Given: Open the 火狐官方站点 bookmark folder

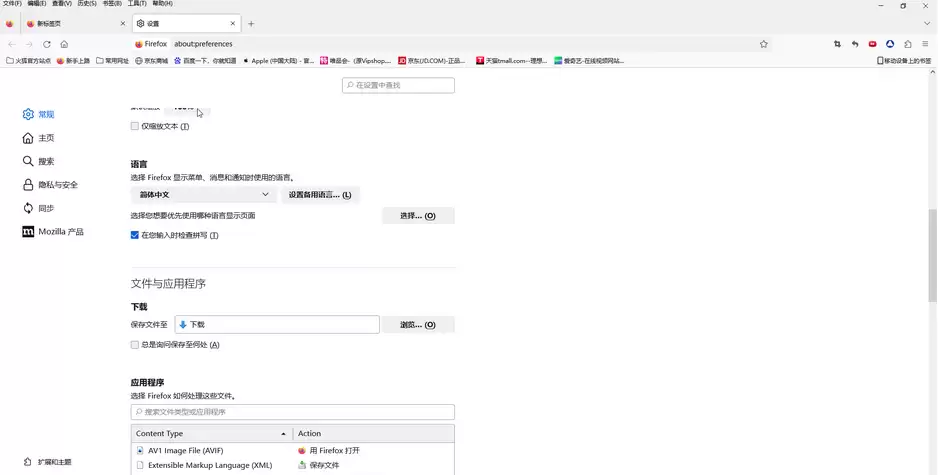Looking at the screenshot, I should pos(28,61).
